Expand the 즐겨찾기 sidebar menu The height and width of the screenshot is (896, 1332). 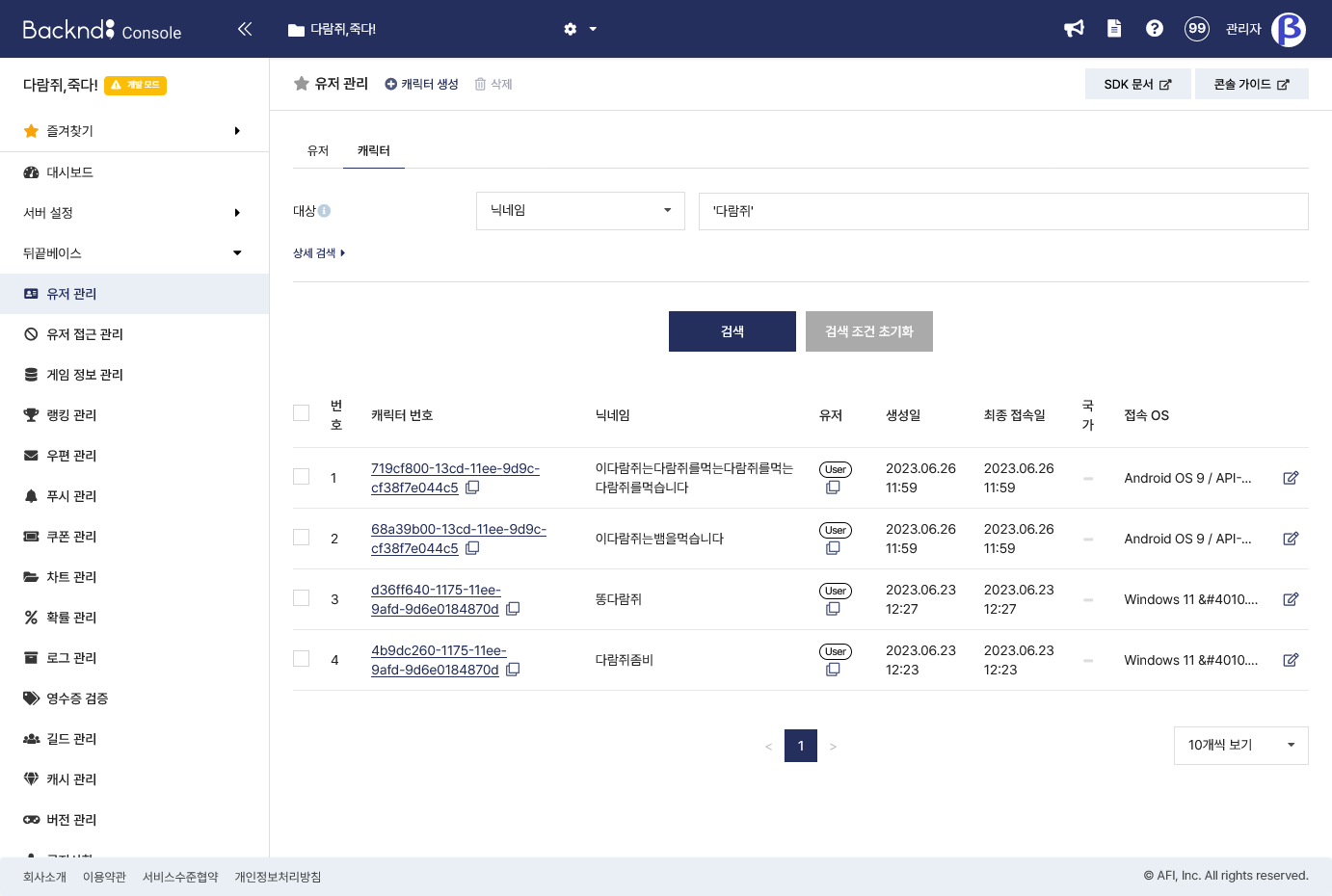coord(134,131)
